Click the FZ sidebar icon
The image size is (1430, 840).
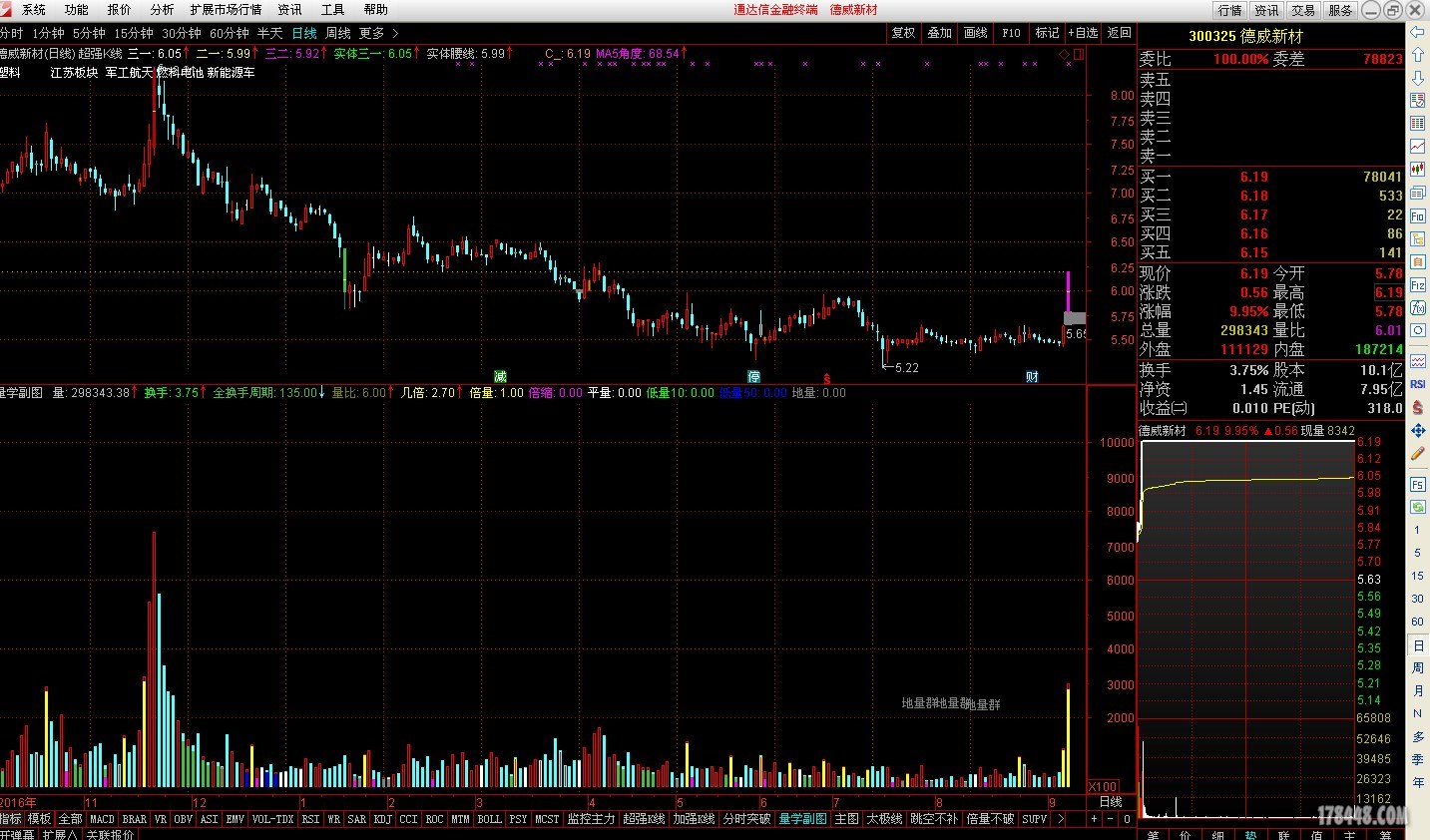1418,285
